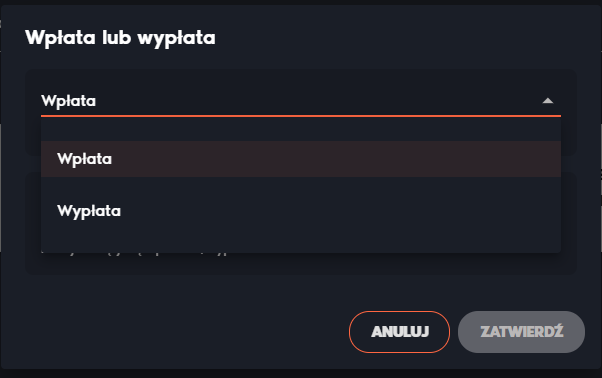Click the ANULUJ button
602x378 pixels.
(399, 332)
